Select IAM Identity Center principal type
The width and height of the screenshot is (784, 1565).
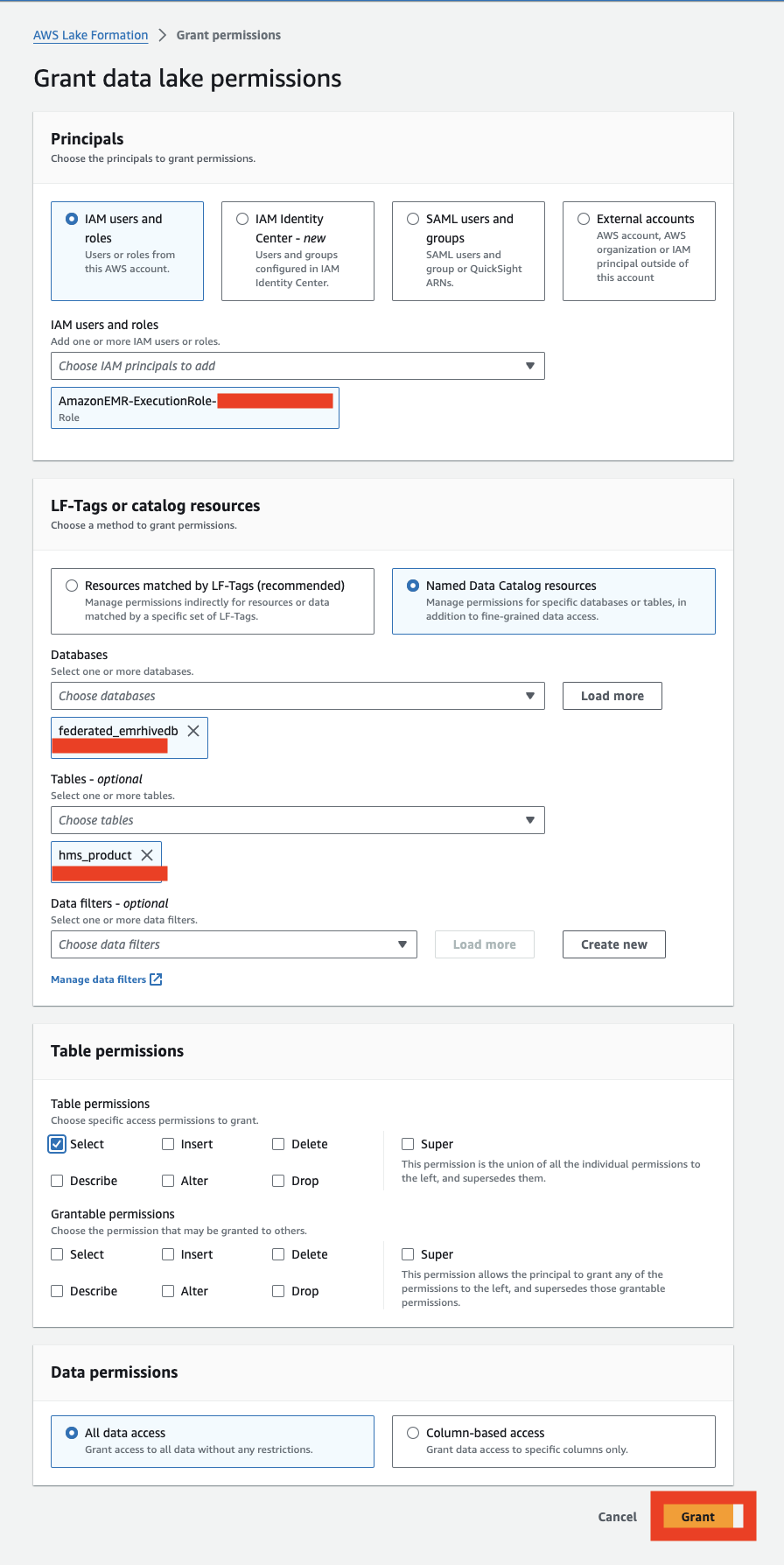pyautogui.click(x=242, y=219)
